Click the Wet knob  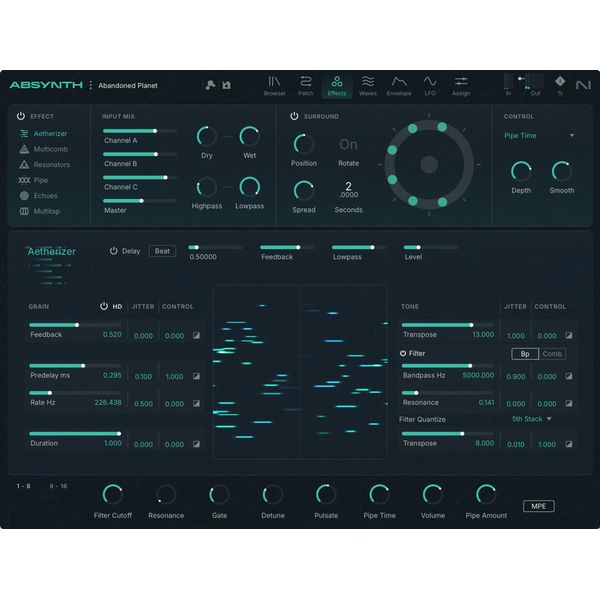(x=249, y=137)
